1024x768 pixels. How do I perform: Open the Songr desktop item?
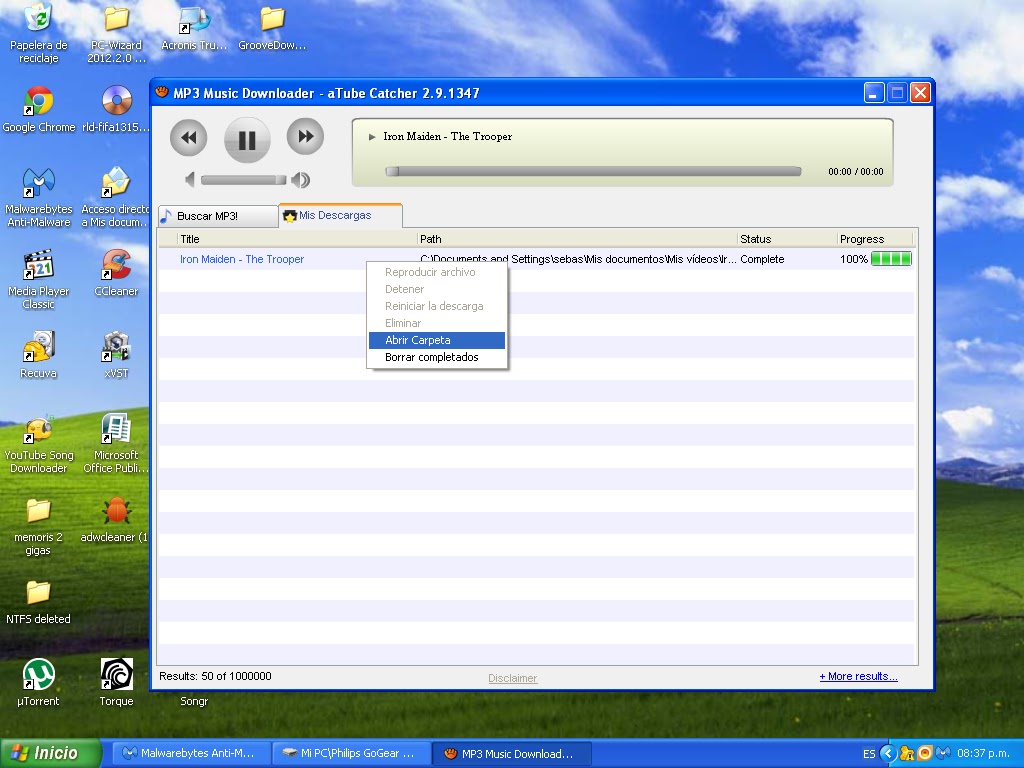click(194, 701)
